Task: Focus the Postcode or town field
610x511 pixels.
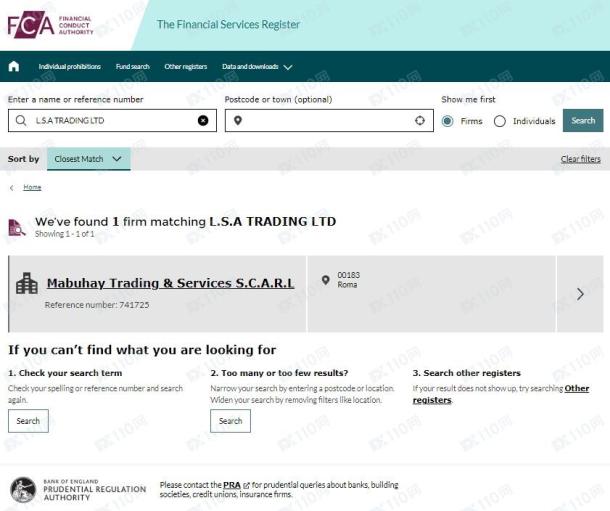Action: [329, 121]
